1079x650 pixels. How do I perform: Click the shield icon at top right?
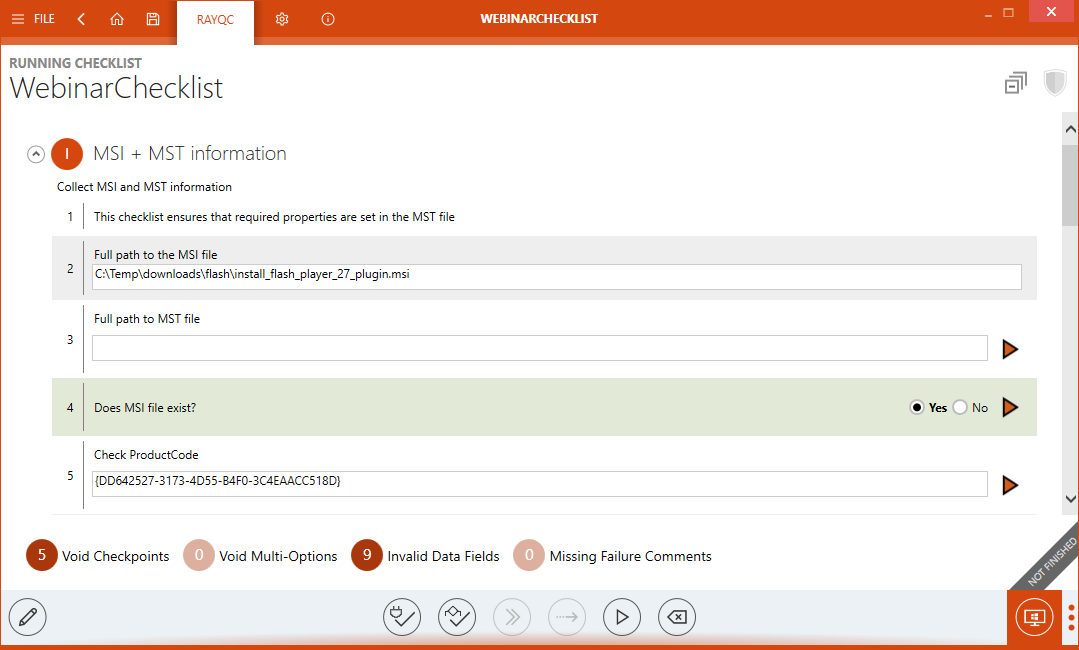1055,83
